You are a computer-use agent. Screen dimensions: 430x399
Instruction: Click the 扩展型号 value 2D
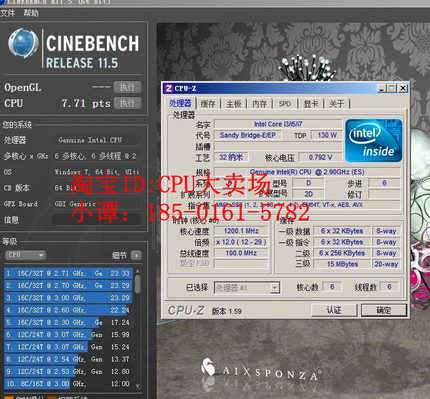308,194
